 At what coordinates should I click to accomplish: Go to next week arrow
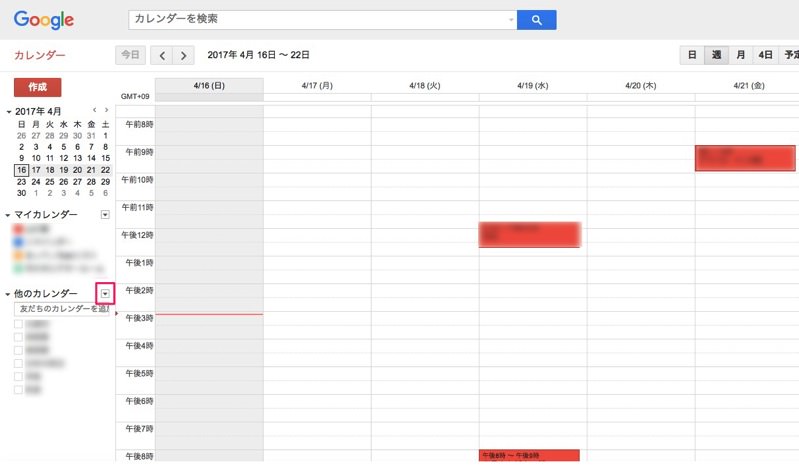(x=185, y=55)
